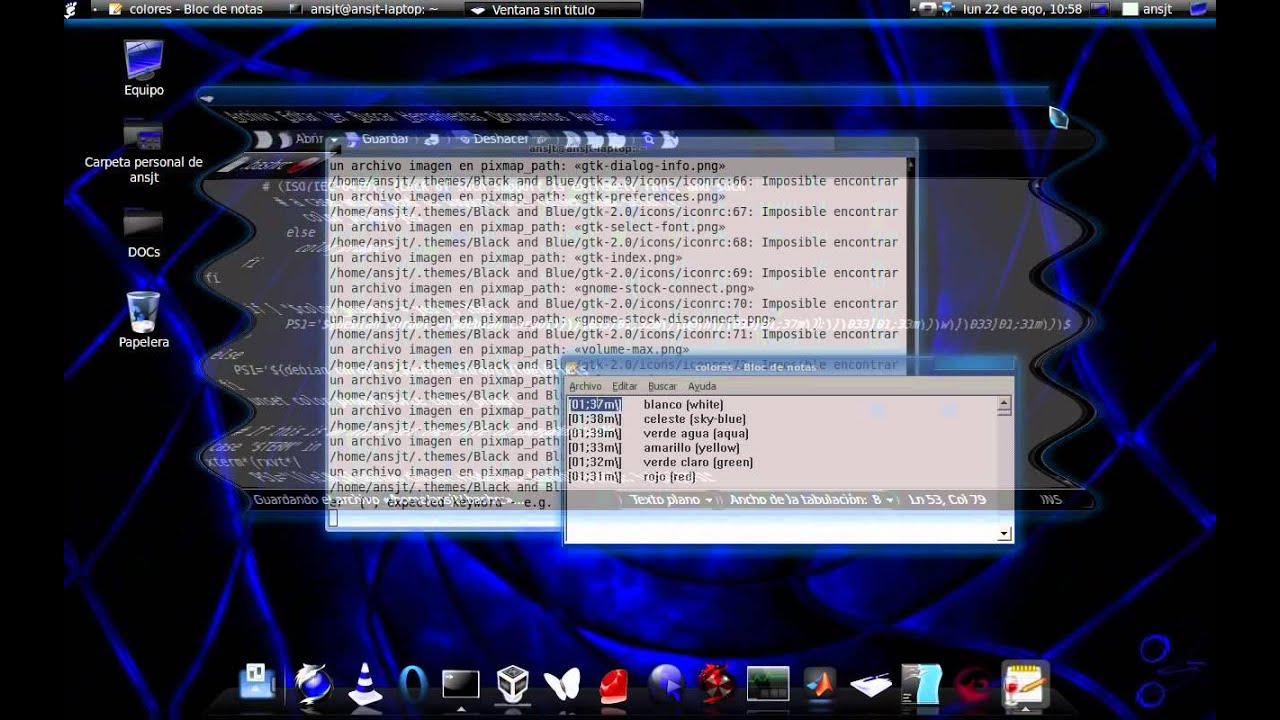
Task: Click the line 'verde claro (green)'
Action: pyautogui.click(x=698, y=463)
